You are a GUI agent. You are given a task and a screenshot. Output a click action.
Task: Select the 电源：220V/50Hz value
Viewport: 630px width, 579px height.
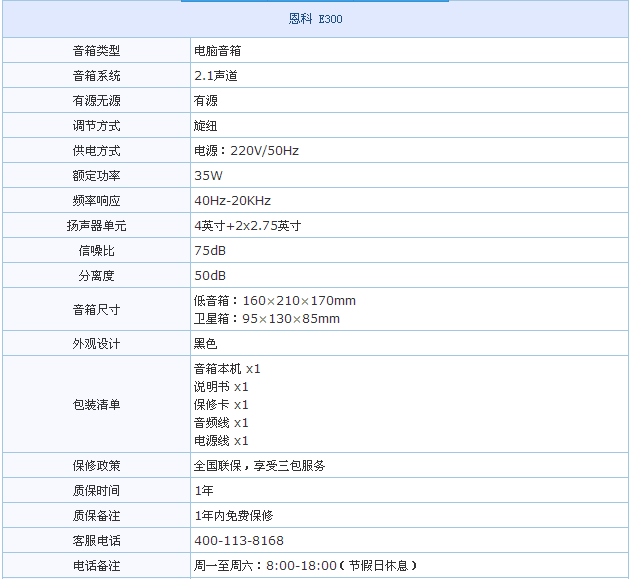(x=247, y=151)
